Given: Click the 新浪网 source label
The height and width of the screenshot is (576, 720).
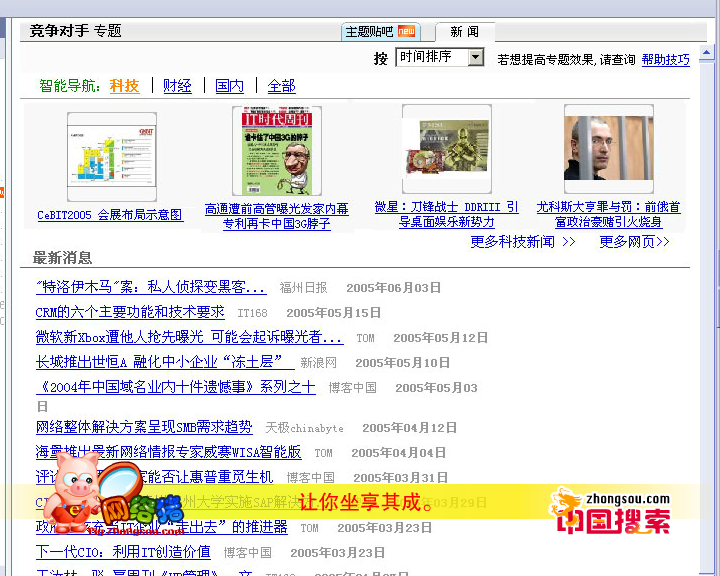Looking at the screenshot, I should [x=318, y=363].
